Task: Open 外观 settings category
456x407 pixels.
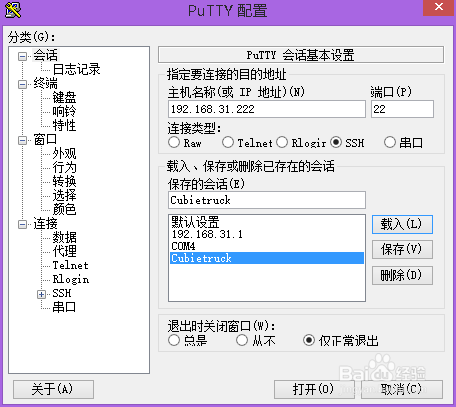Action: pyautogui.click(x=64, y=154)
